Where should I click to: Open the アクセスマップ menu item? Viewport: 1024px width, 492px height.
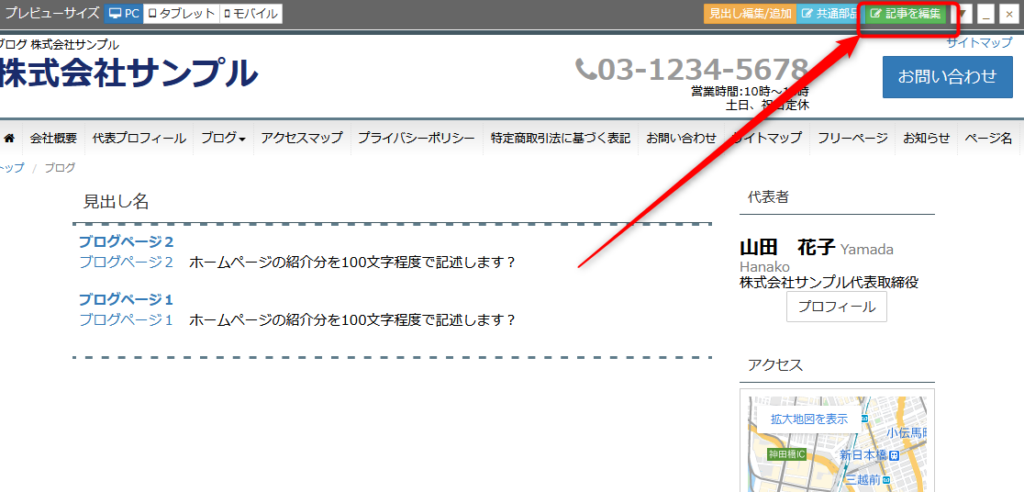tap(301, 138)
